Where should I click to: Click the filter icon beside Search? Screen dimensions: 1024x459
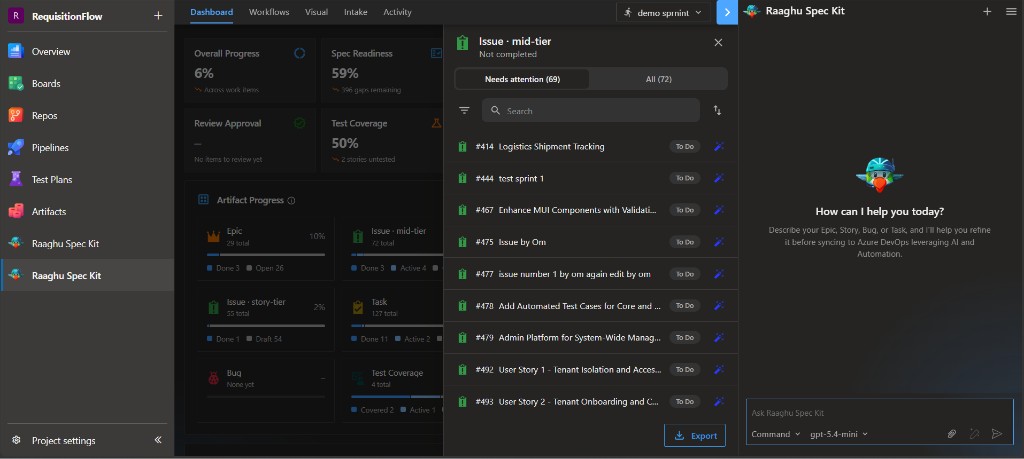point(464,110)
